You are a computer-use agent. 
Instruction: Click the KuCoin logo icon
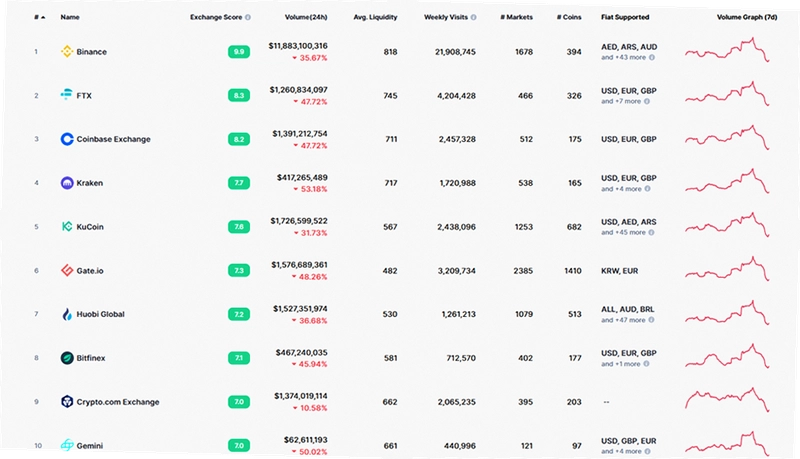click(x=67, y=226)
